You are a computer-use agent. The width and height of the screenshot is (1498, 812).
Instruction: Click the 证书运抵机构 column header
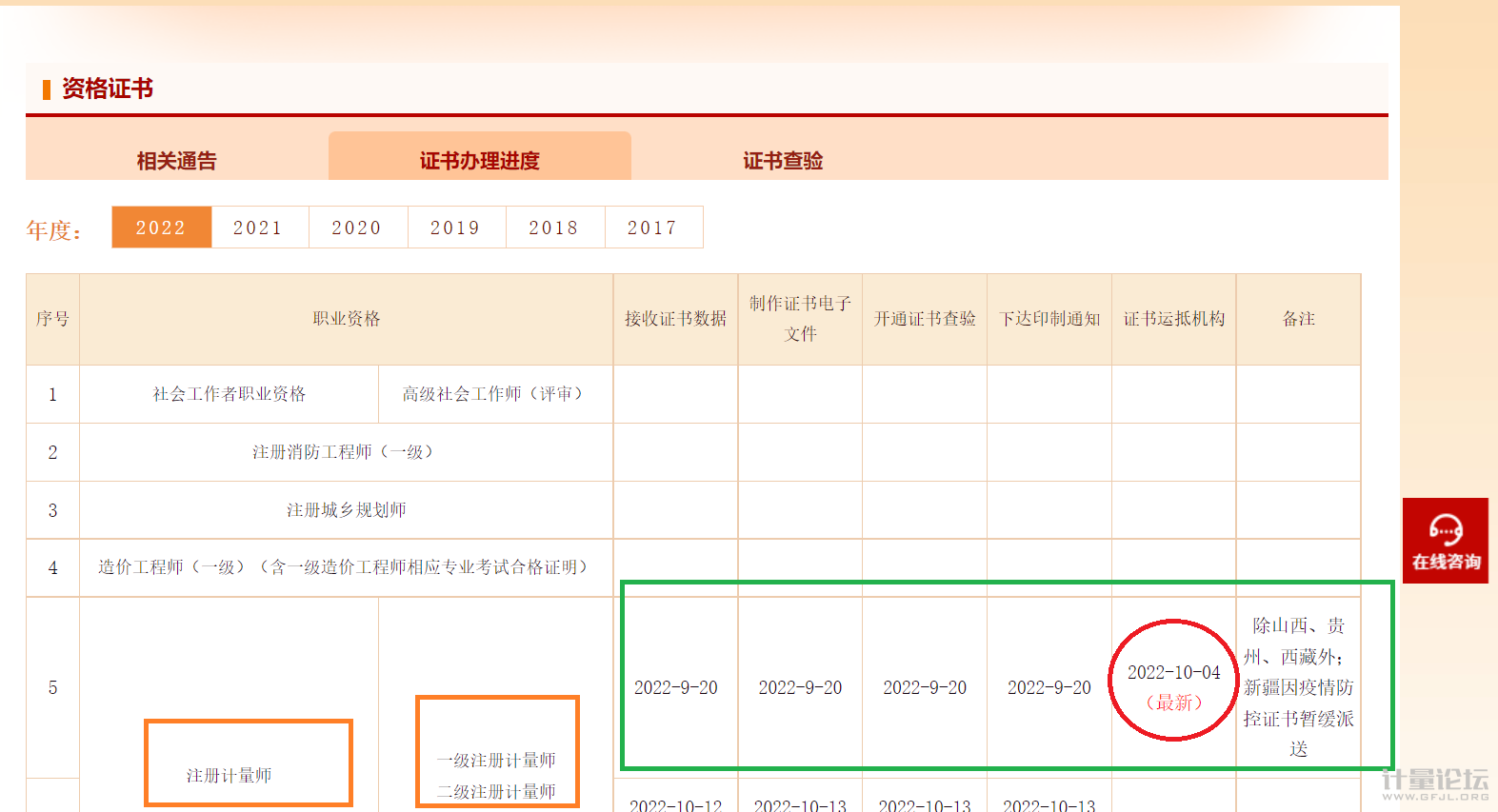coord(1173,319)
